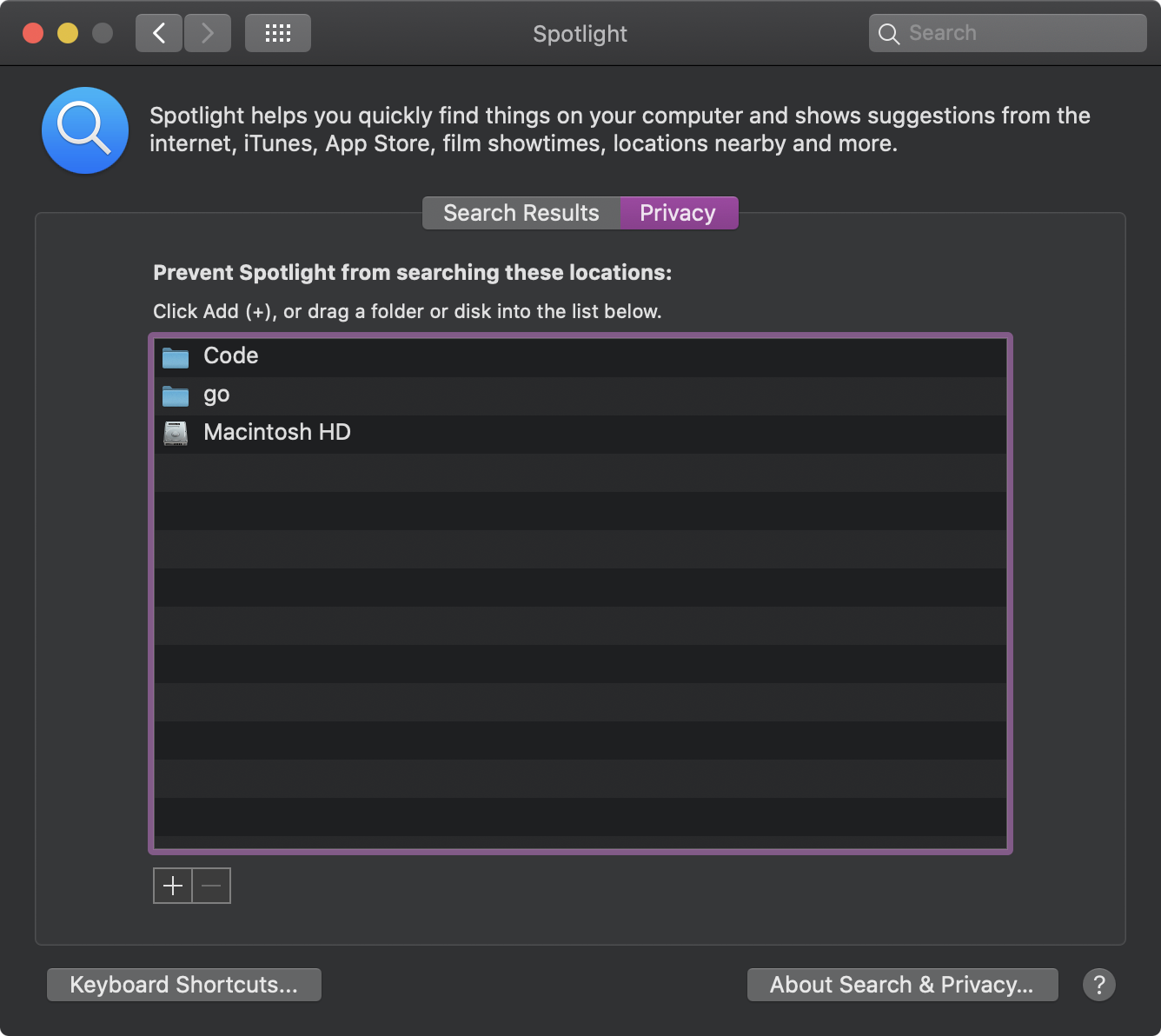Click the blue Spotlight magnifier icon
This screenshot has height=1036, width=1161.
click(85, 130)
